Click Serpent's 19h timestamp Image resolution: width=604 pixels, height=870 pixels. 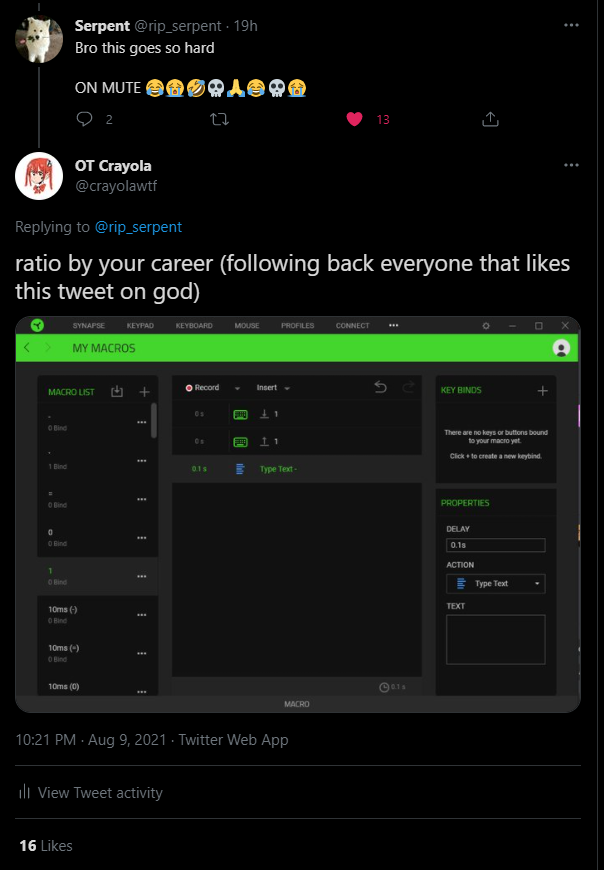coord(245,25)
